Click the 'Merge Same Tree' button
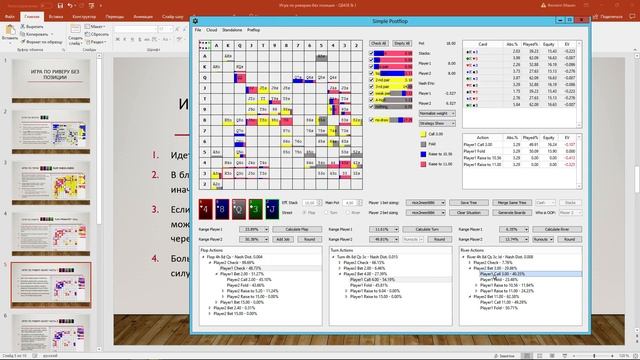 (x=512, y=202)
